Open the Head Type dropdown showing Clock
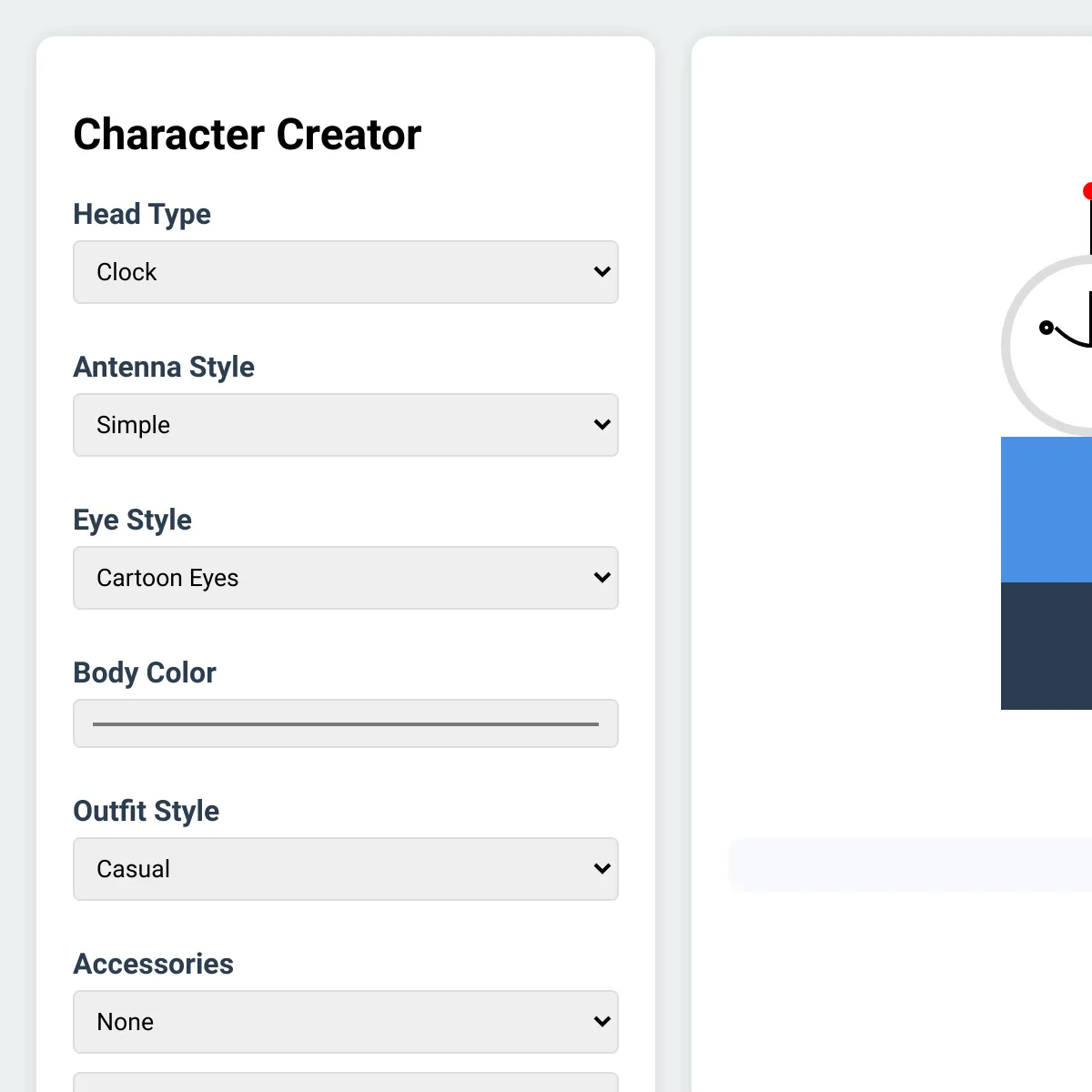Viewport: 1092px width, 1092px height. click(x=345, y=272)
